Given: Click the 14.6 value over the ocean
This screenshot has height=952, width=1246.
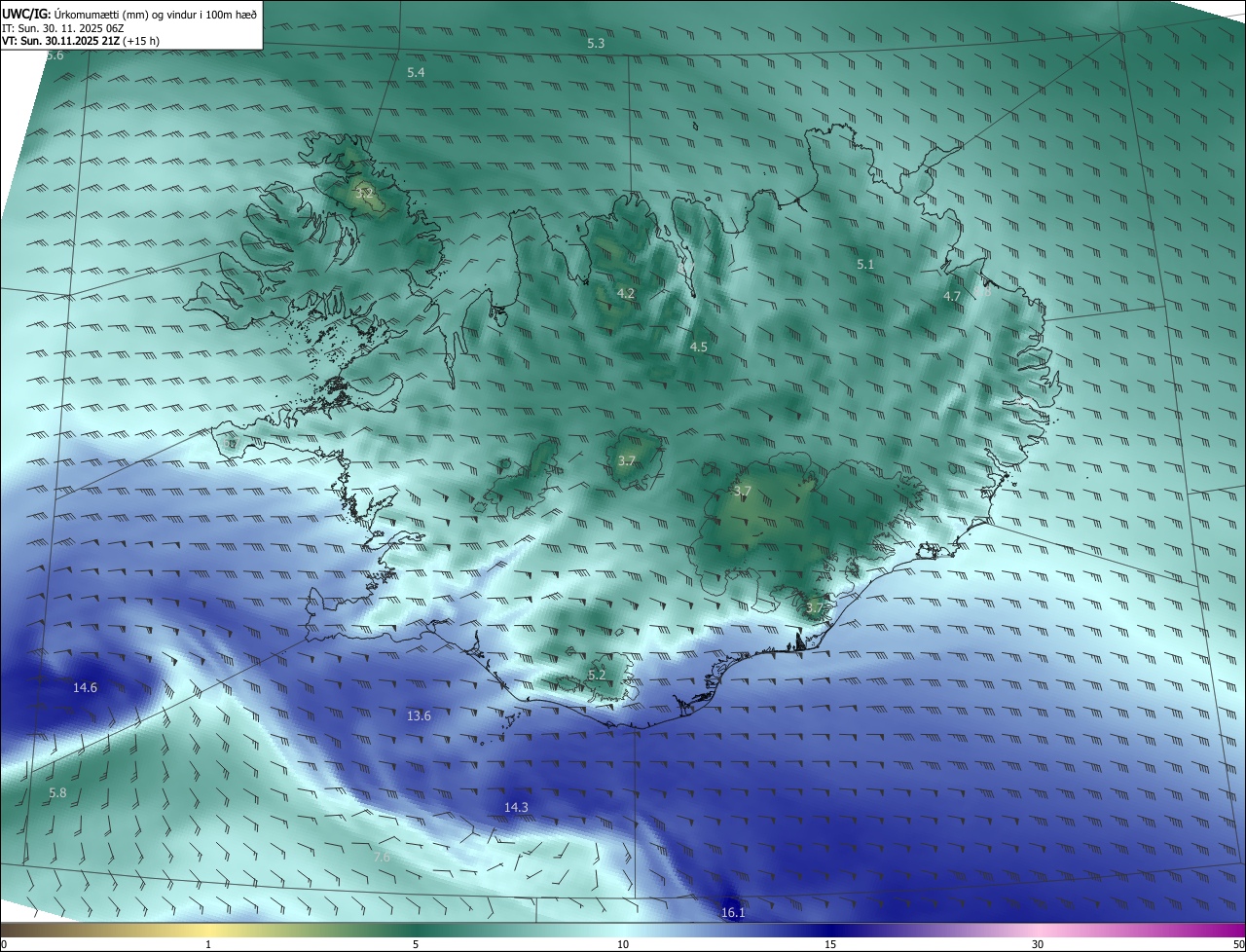Looking at the screenshot, I should [85, 687].
